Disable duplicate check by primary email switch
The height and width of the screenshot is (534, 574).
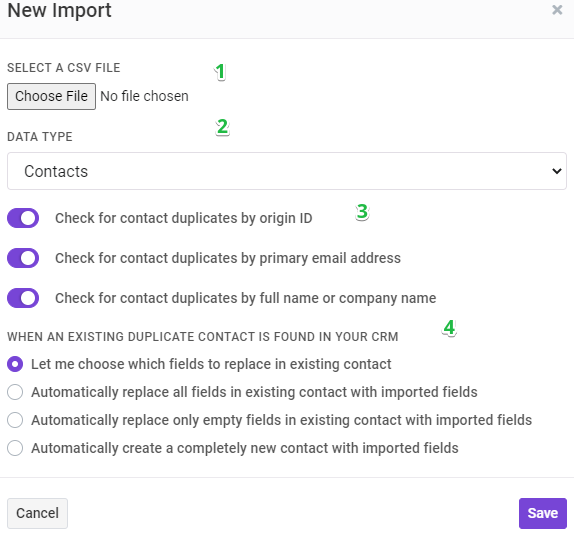coord(23,258)
